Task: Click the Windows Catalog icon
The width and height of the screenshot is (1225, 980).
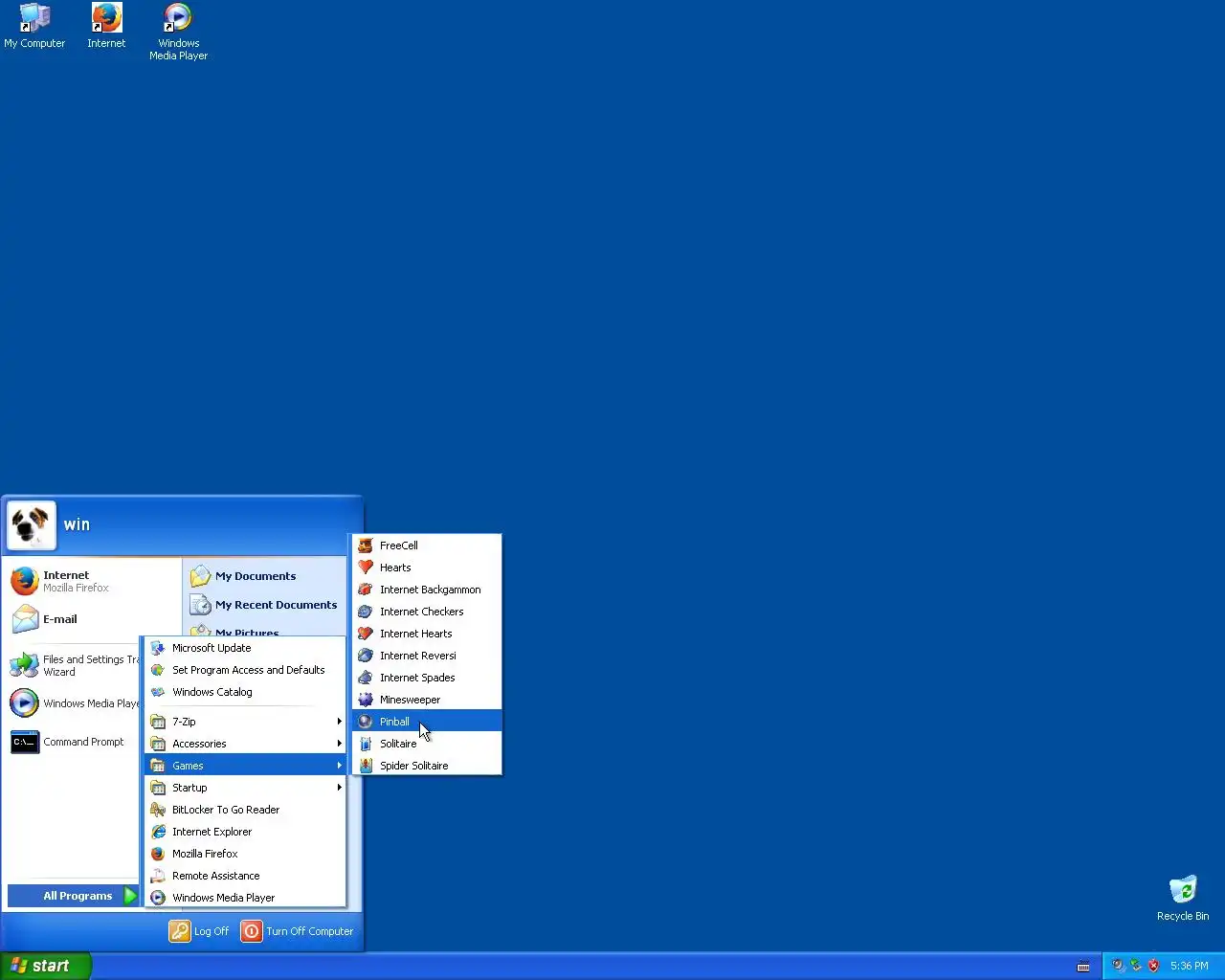Action: click(x=158, y=692)
